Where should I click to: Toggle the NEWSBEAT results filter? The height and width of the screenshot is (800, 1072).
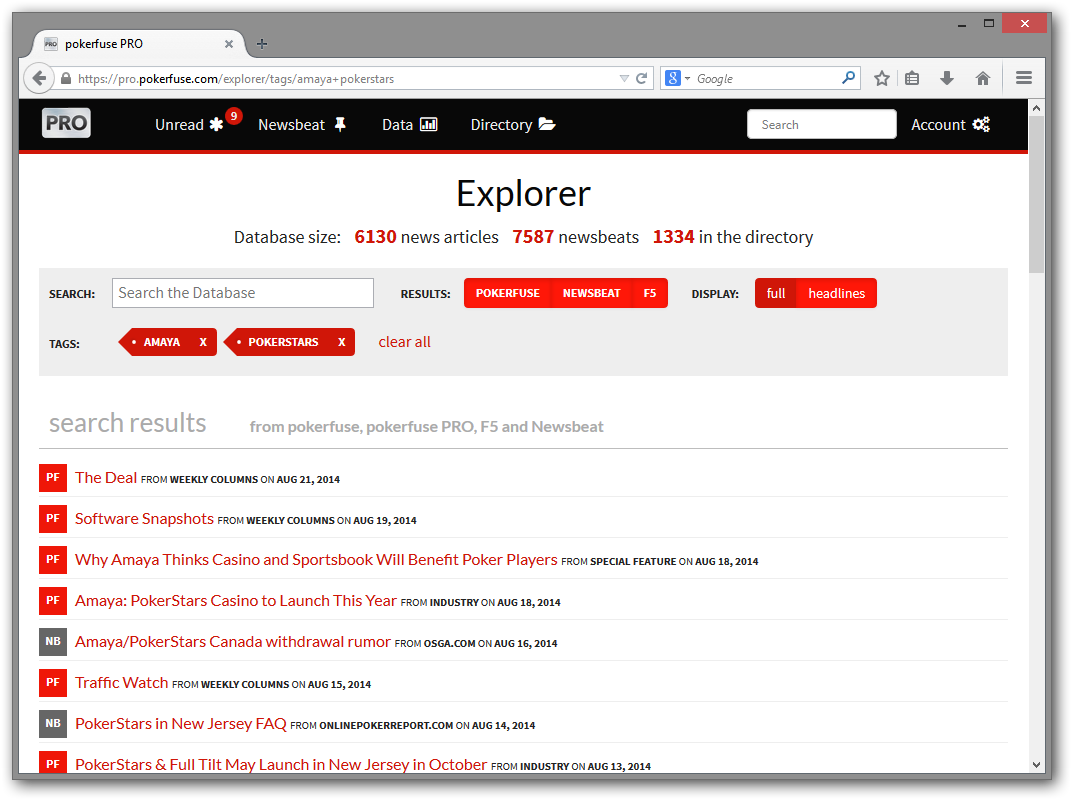pos(591,293)
